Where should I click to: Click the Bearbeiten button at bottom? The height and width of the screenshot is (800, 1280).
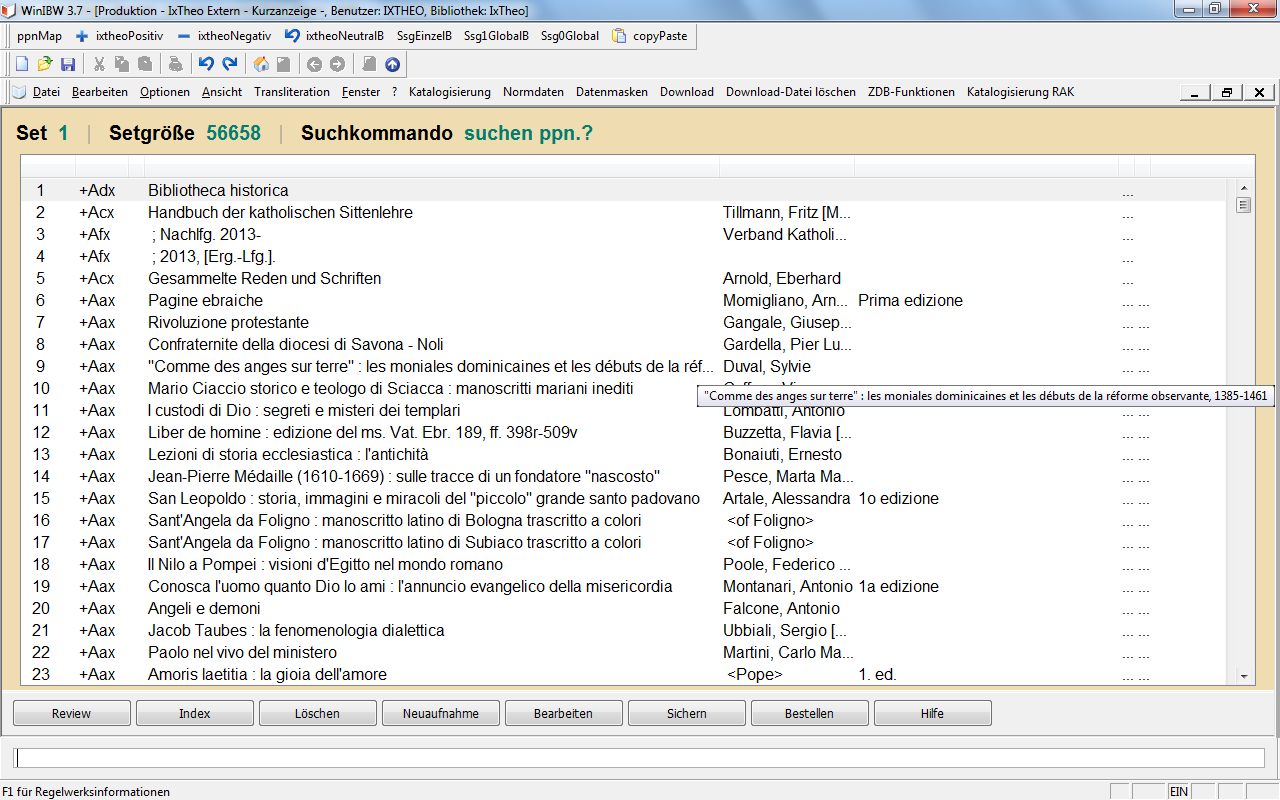564,714
